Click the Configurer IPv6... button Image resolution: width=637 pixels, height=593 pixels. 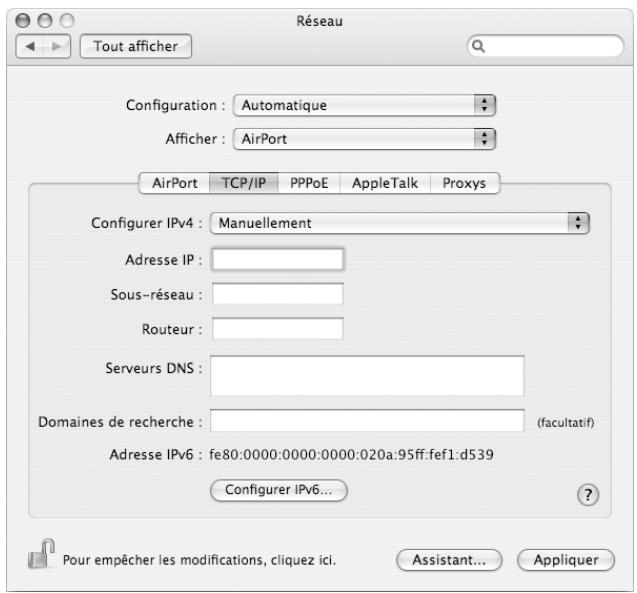pyautogui.click(x=279, y=490)
